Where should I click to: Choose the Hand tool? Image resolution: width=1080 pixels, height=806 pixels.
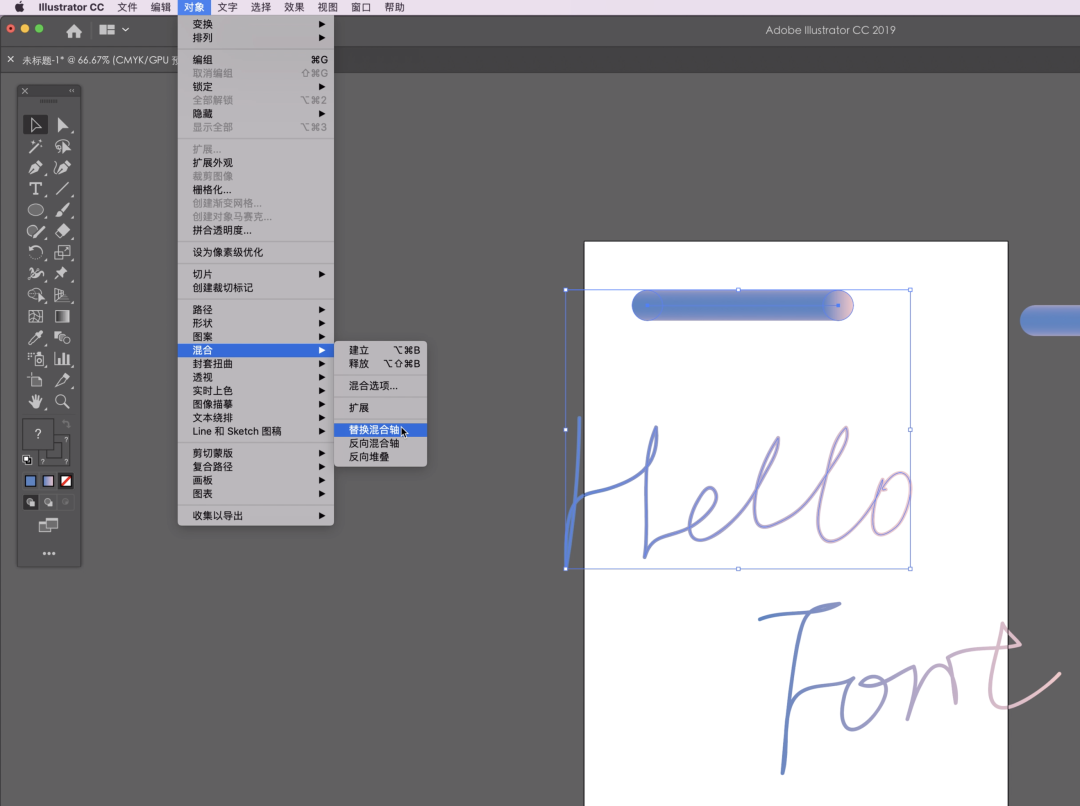[x=36, y=401]
